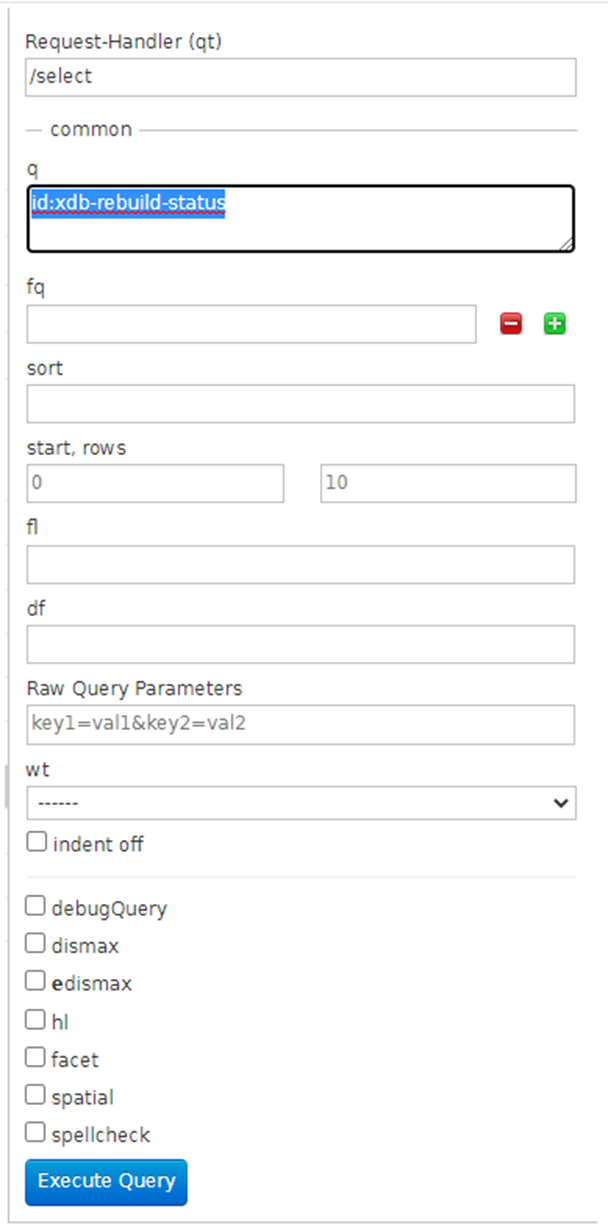The height and width of the screenshot is (1231, 608).
Task: Tick the debugQuery checkbox
Action: (36, 906)
